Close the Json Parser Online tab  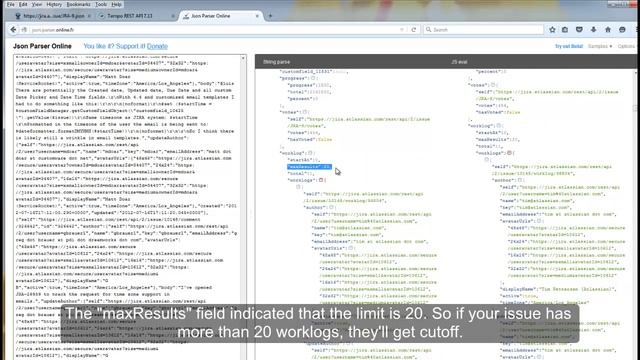(x=257, y=16)
